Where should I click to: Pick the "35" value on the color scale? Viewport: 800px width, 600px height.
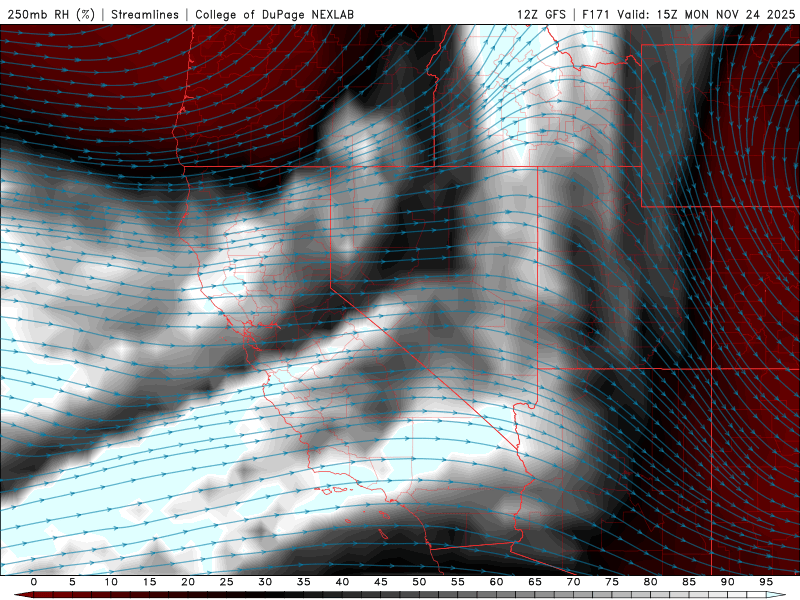click(304, 582)
